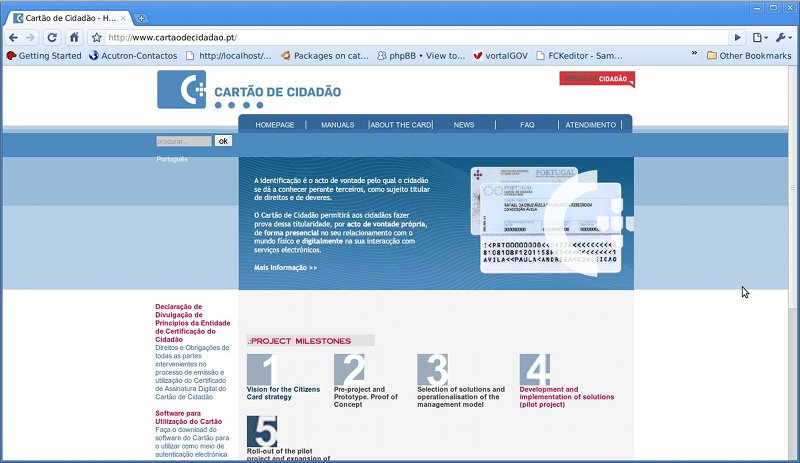Image resolution: width=800 pixels, height=463 pixels.
Task: Open Software para Utilização do Cartão link
Action: [188, 418]
